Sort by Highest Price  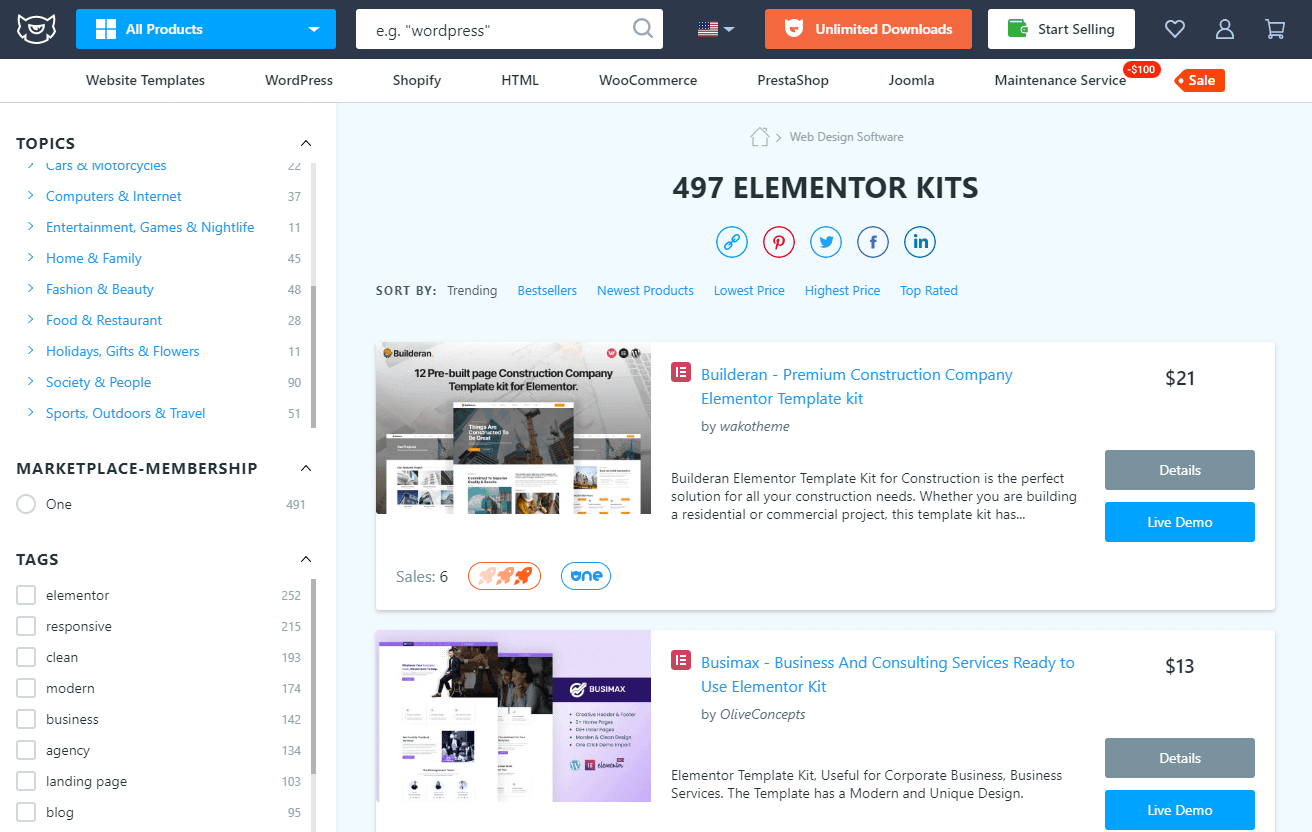click(x=842, y=290)
